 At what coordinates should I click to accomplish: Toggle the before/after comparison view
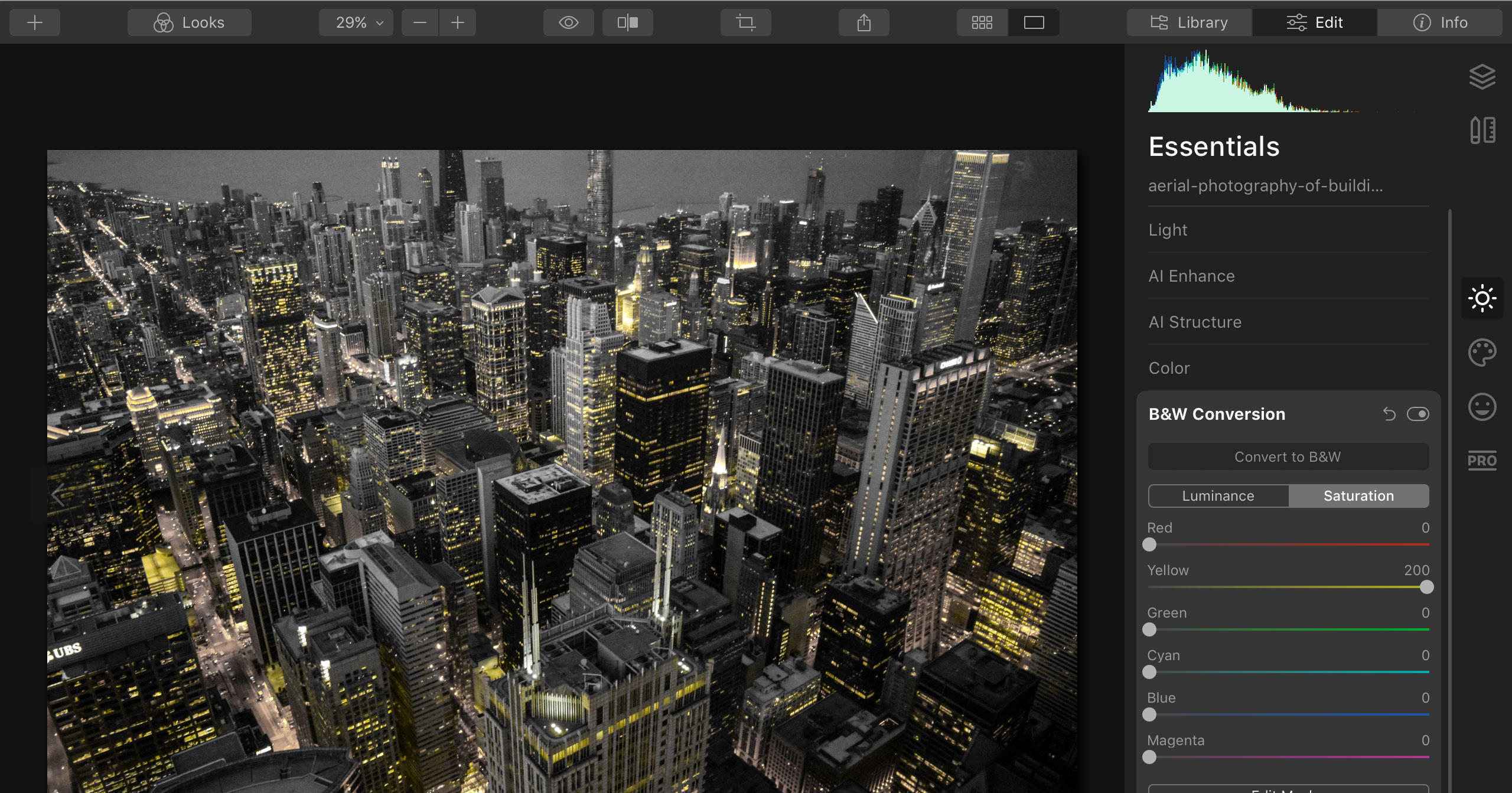click(627, 22)
